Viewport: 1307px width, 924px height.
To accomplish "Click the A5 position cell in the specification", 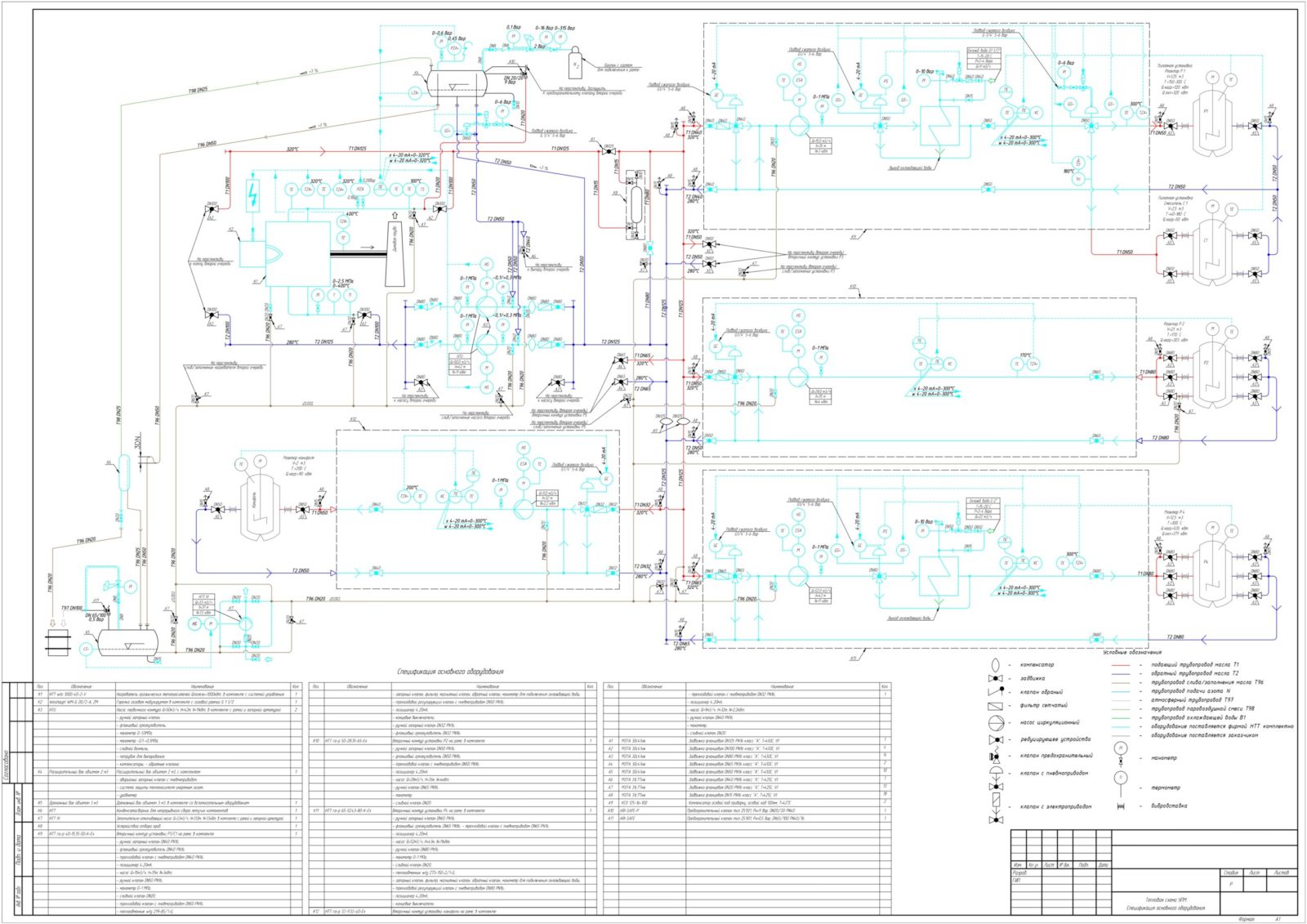I will pos(610,772).
